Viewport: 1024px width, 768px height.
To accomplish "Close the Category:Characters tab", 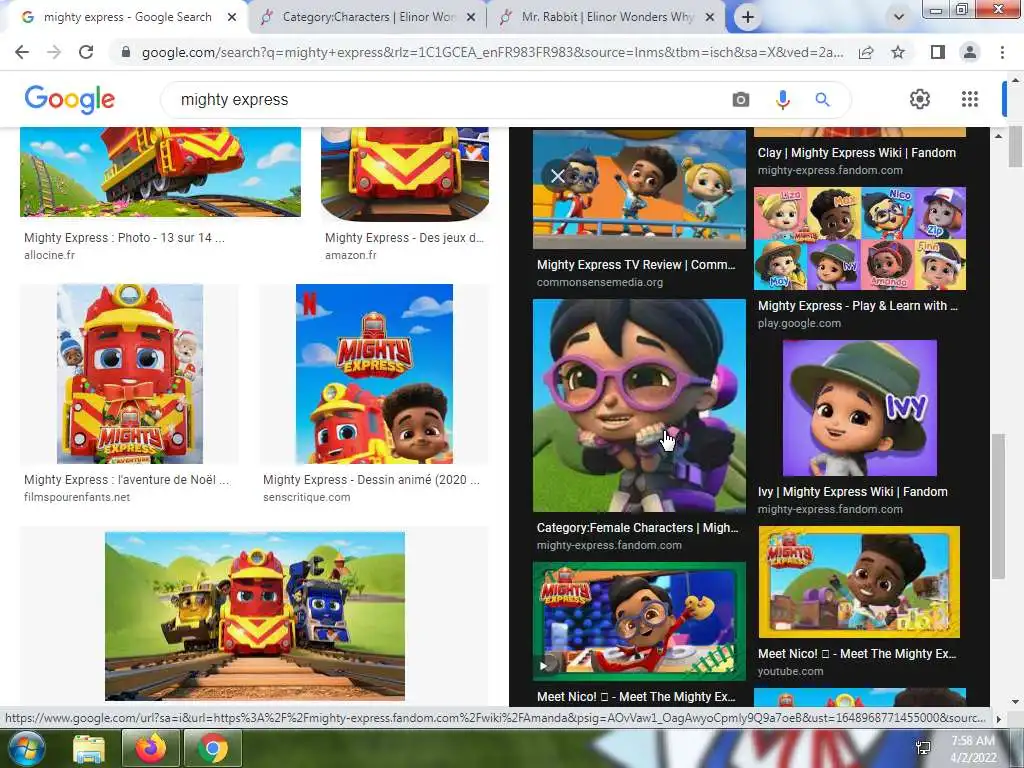I will click(x=471, y=18).
